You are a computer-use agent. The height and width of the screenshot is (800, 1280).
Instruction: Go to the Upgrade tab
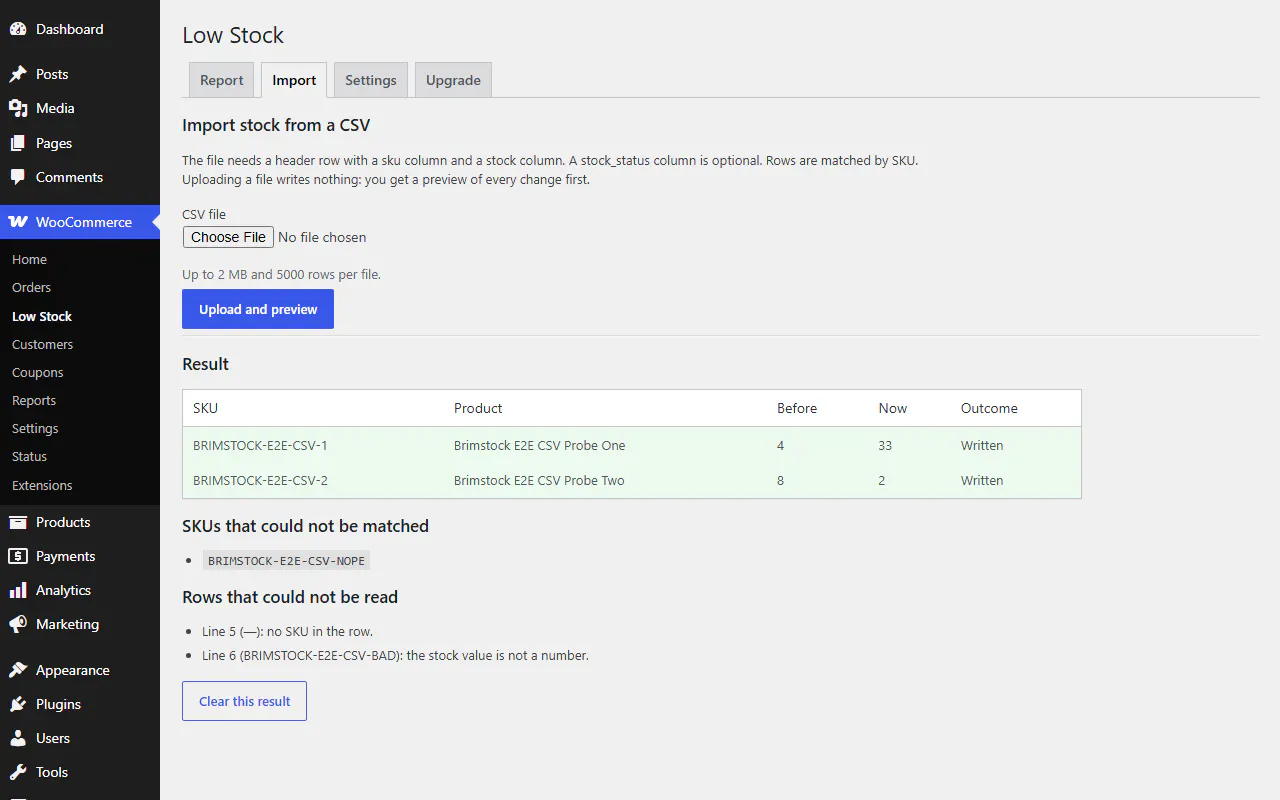click(453, 80)
